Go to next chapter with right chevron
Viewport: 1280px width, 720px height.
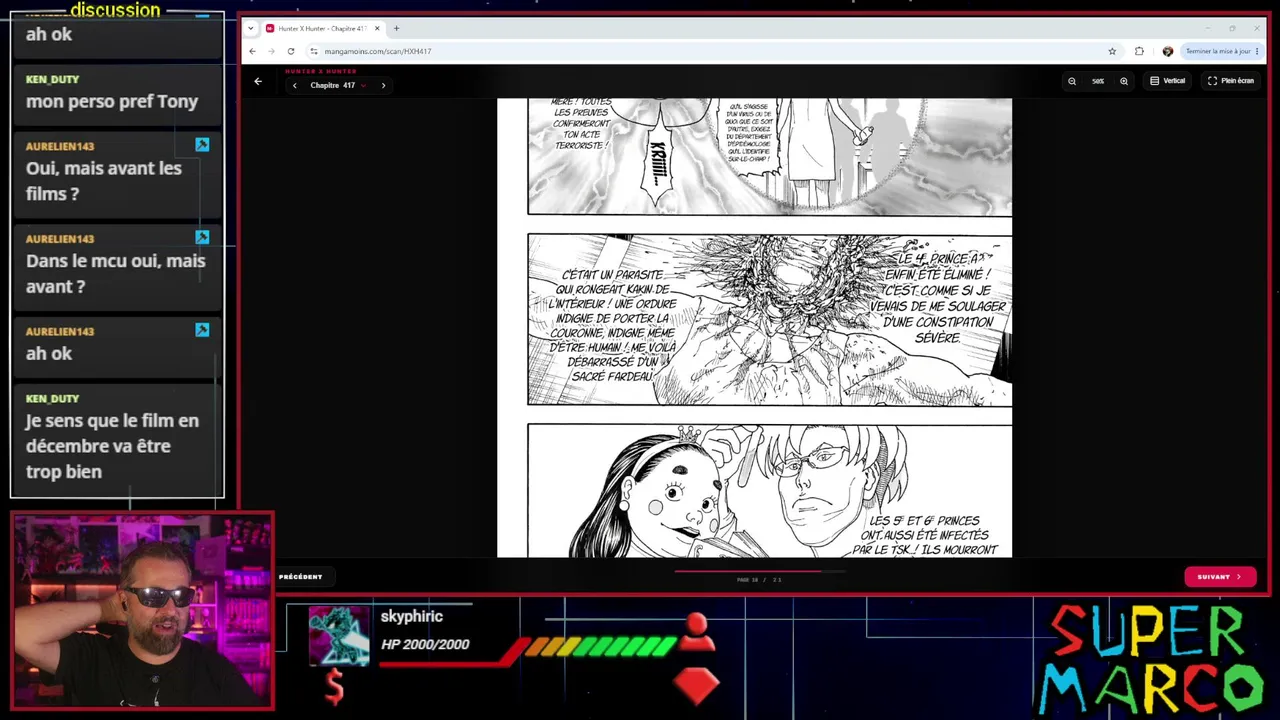[x=383, y=85]
